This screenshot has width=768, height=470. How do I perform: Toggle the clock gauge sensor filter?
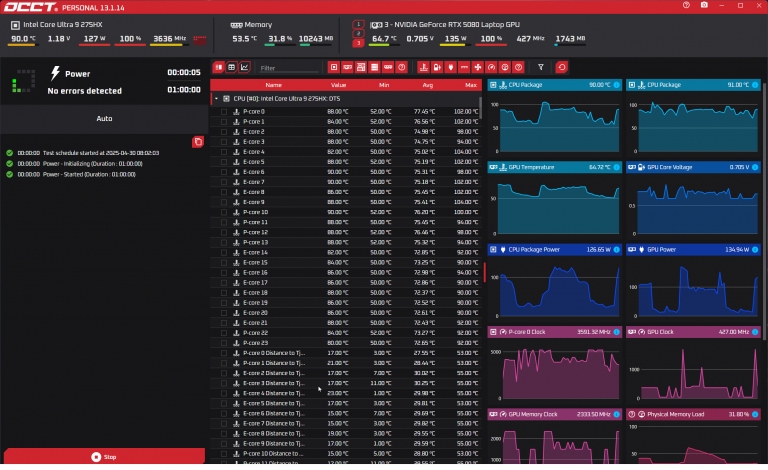(491, 67)
